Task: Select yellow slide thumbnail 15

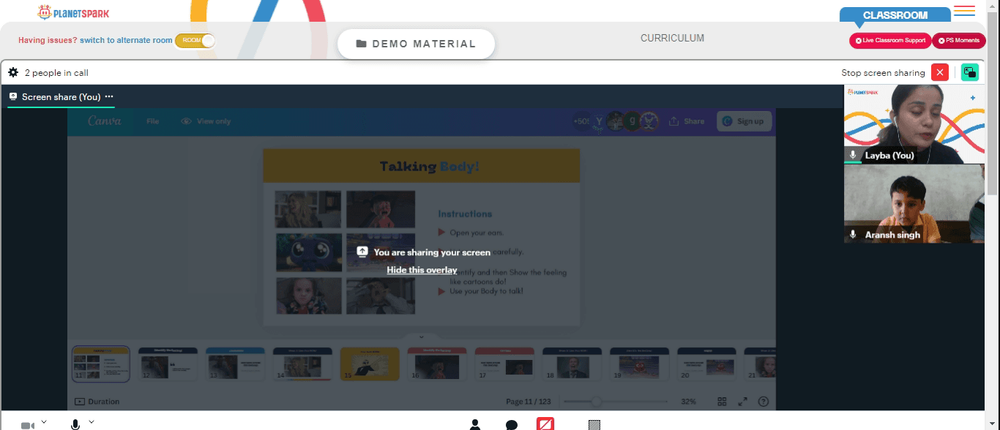Action: (x=370, y=364)
